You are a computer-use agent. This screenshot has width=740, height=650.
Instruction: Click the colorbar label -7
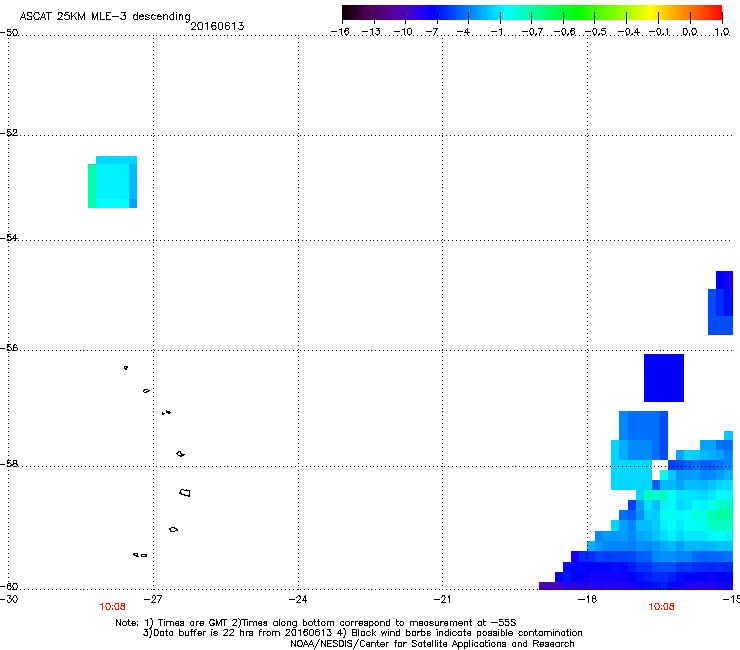point(431,32)
